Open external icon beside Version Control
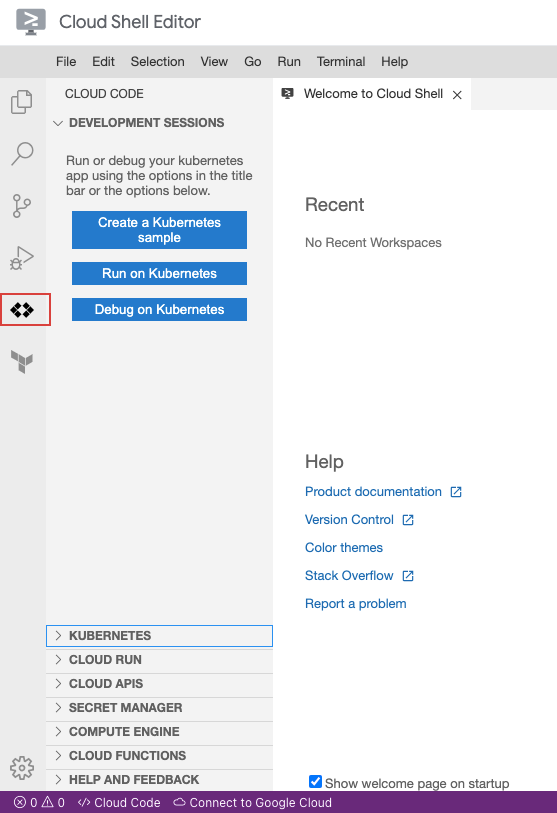Viewport: 557px width, 813px height. point(408,520)
